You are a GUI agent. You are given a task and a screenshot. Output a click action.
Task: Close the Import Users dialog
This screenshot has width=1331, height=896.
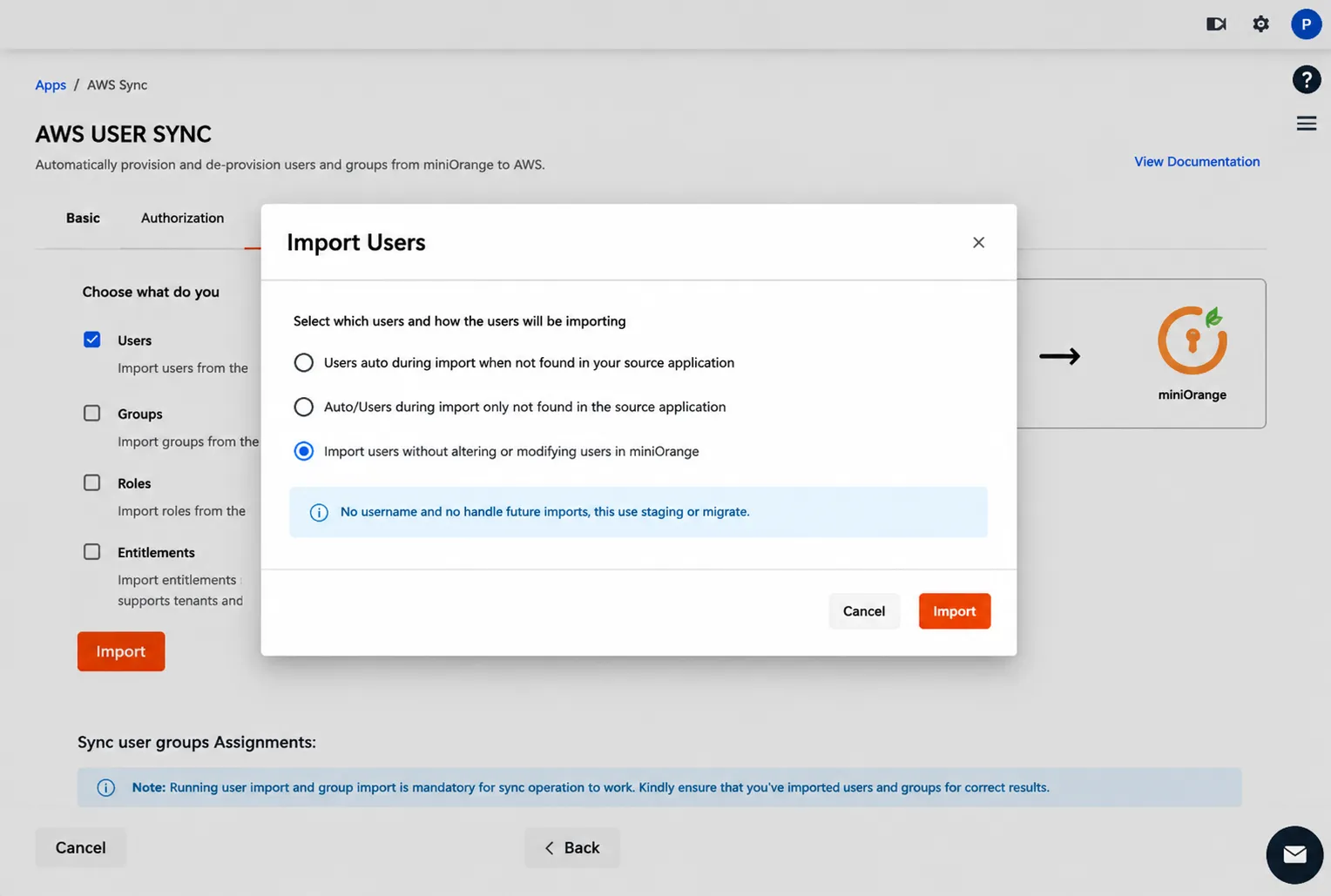(978, 242)
